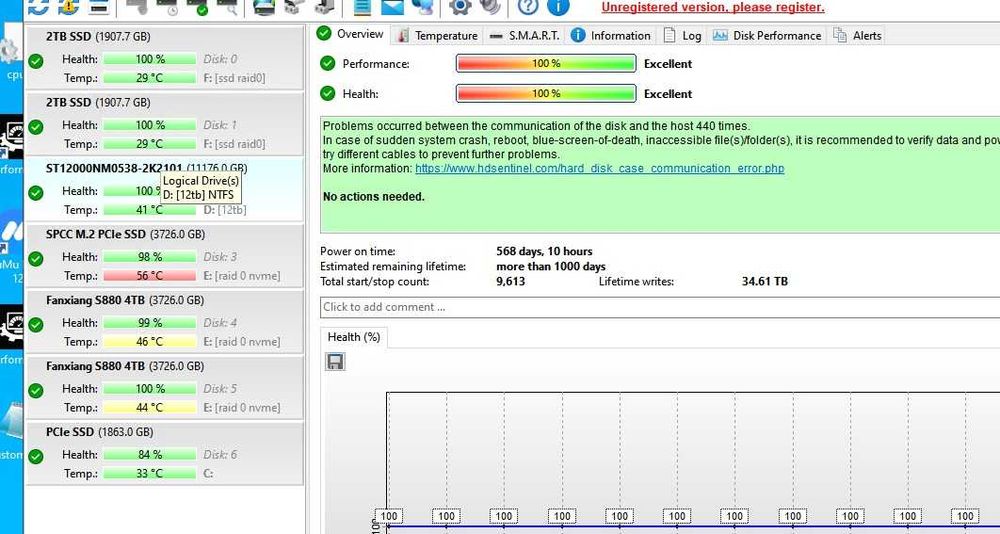Select the ST12000NM0538-2K2101 disk entry
This screenshot has width=1000, height=534.
(165, 189)
